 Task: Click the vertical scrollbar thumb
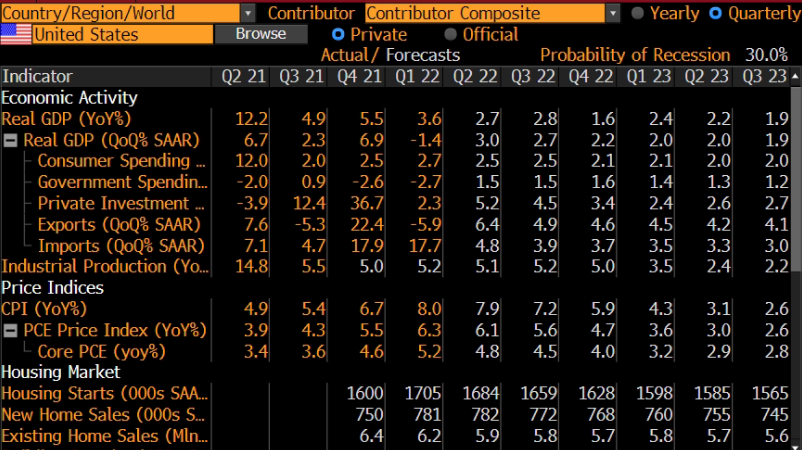pyautogui.click(x=796, y=179)
